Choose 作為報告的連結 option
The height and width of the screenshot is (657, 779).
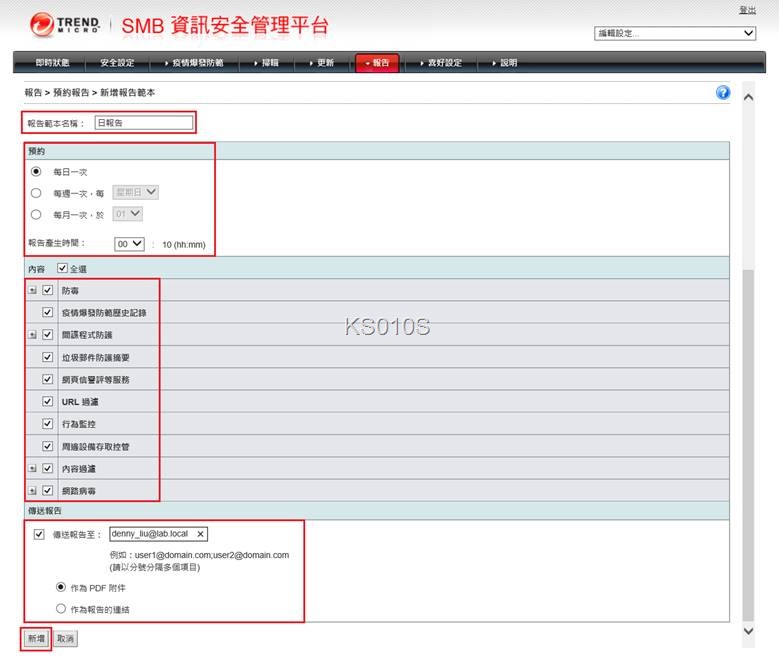(61, 609)
